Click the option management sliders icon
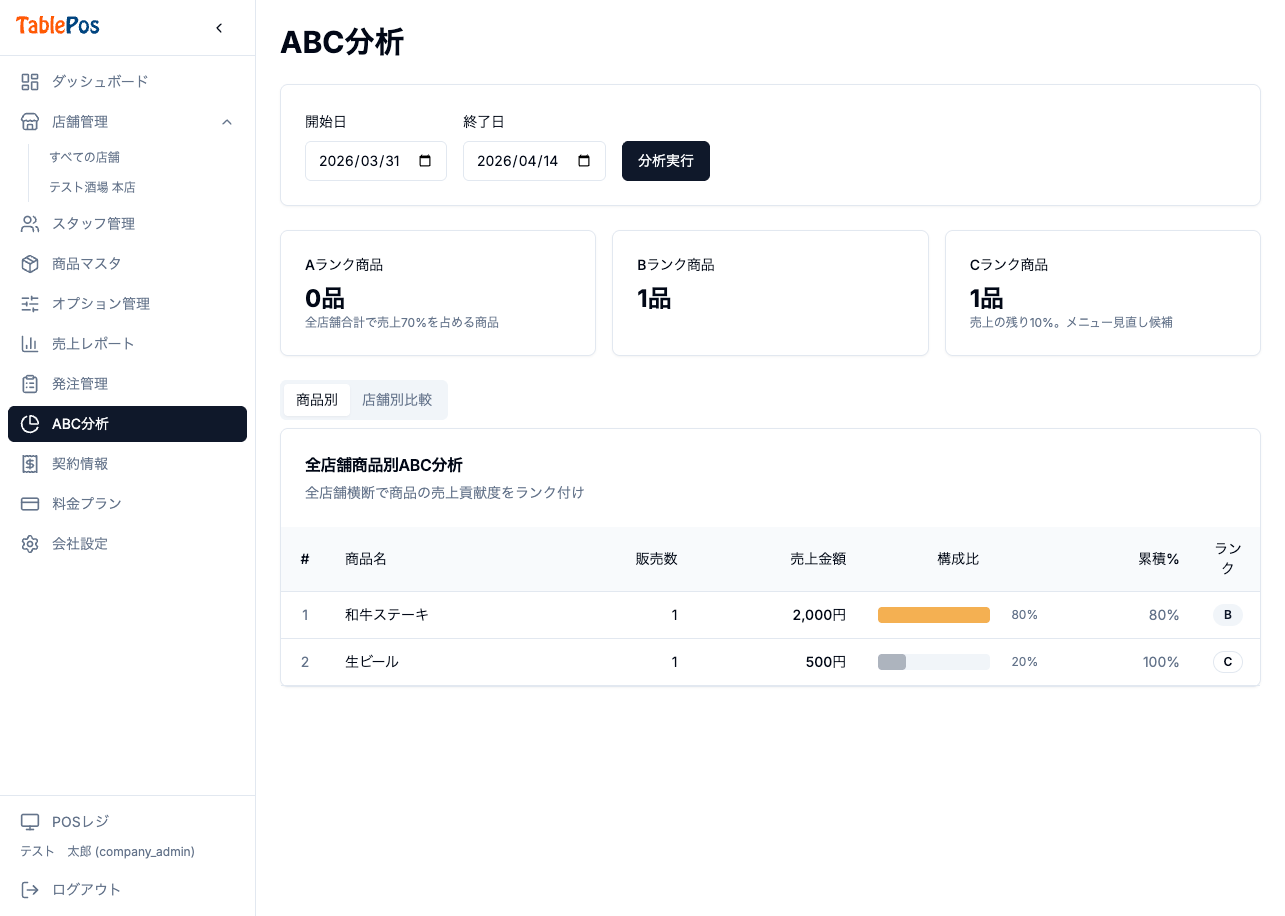 (30, 304)
